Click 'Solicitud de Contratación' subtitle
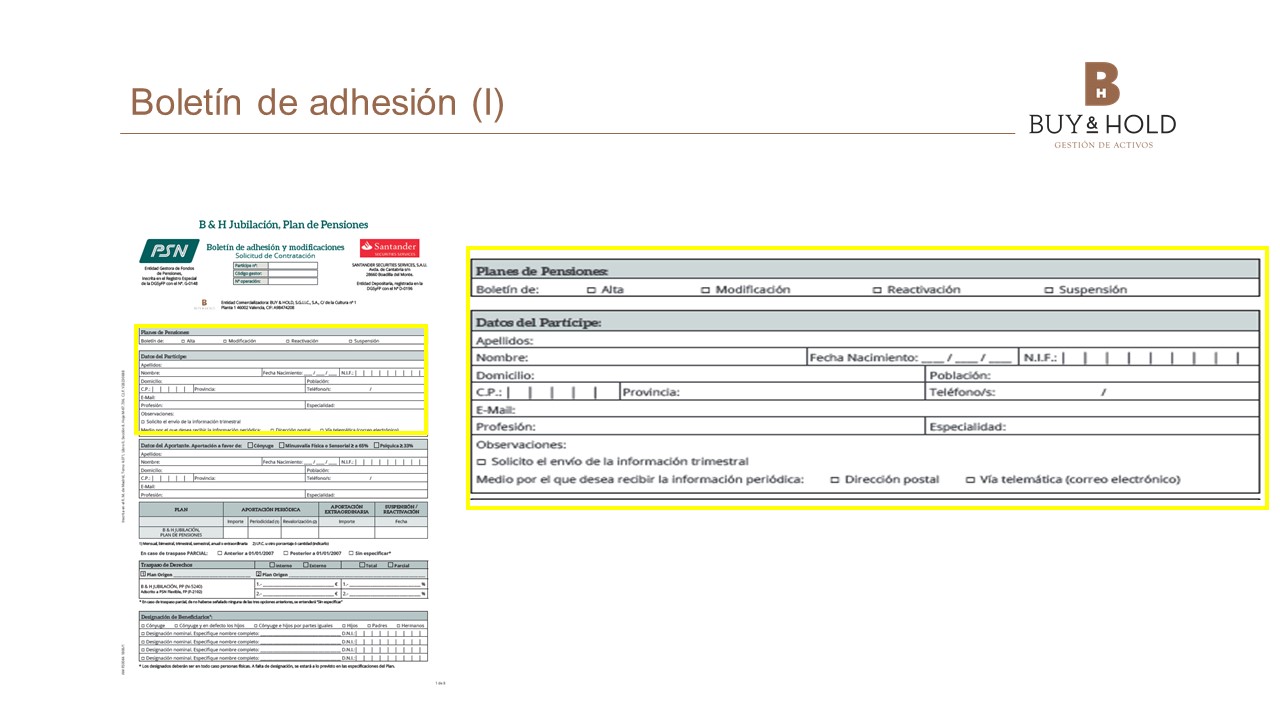1280x720 pixels. click(x=275, y=256)
